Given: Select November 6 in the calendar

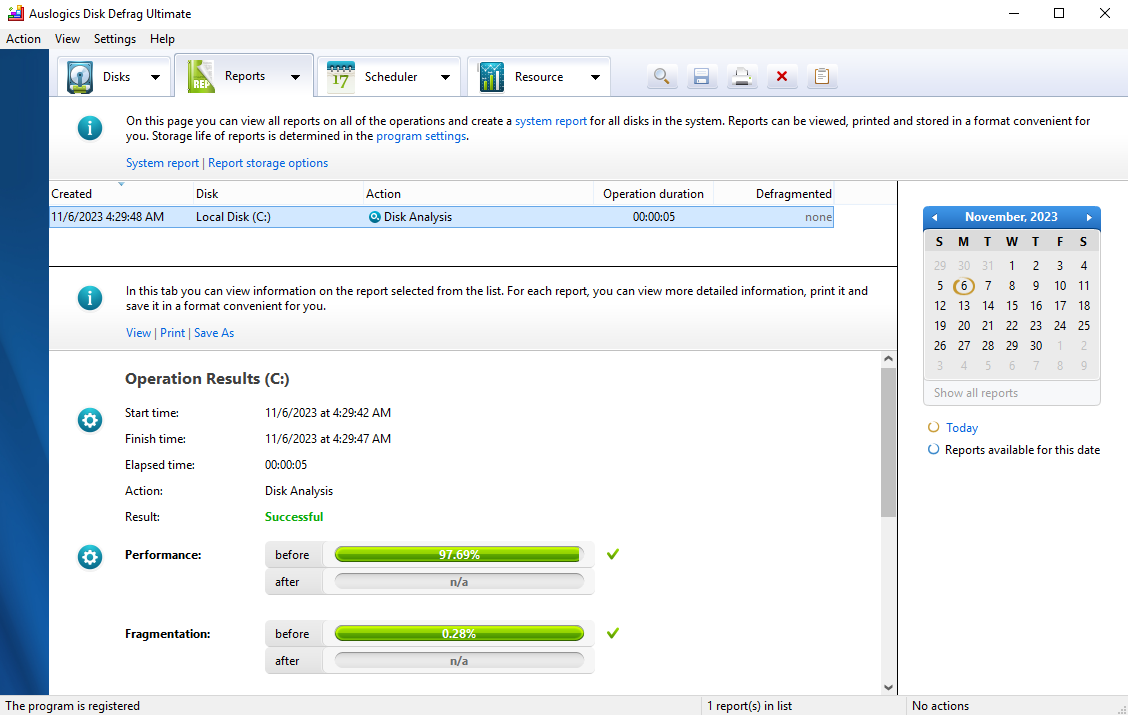Looking at the screenshot, I should tap(964, 286).
